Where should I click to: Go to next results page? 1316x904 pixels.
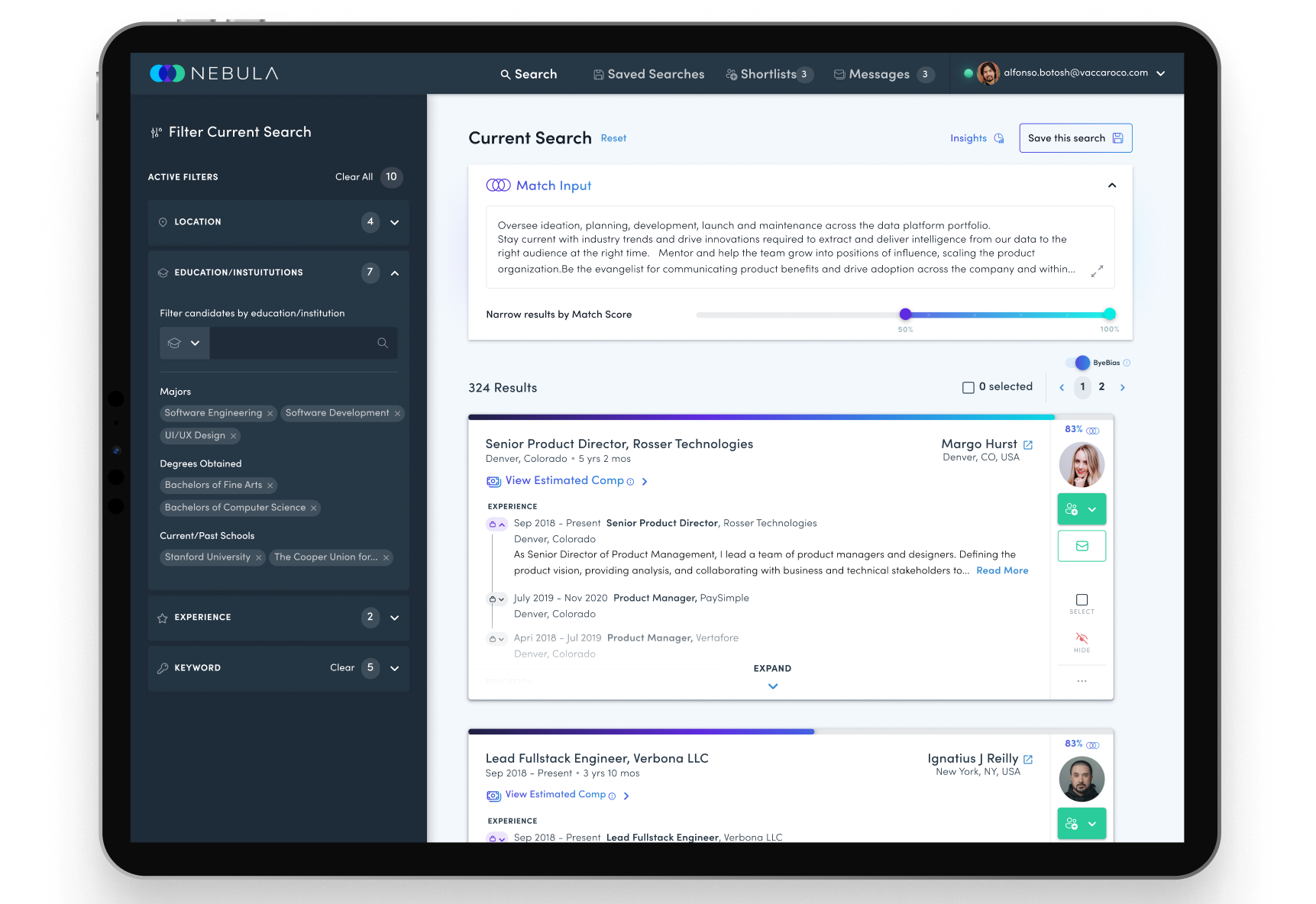pos(1122,388)
